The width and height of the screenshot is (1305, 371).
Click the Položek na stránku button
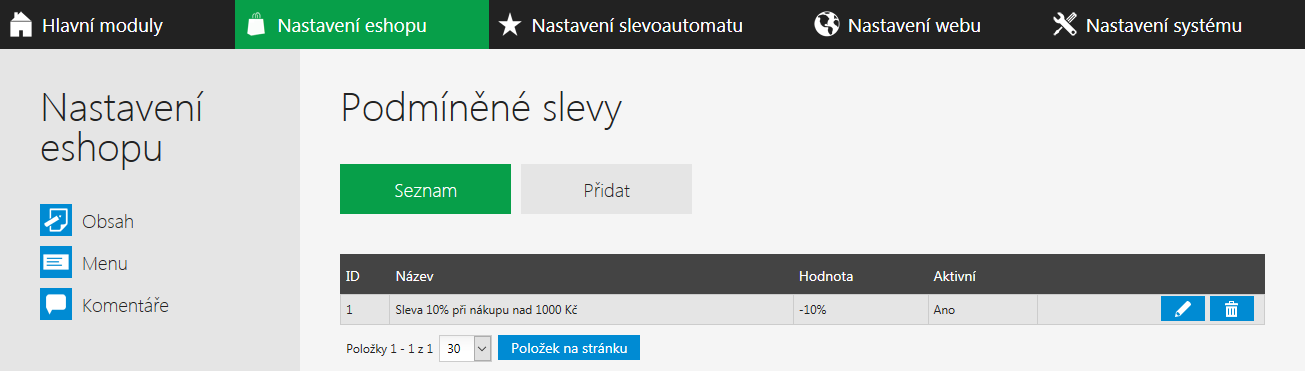pos(569,348)
